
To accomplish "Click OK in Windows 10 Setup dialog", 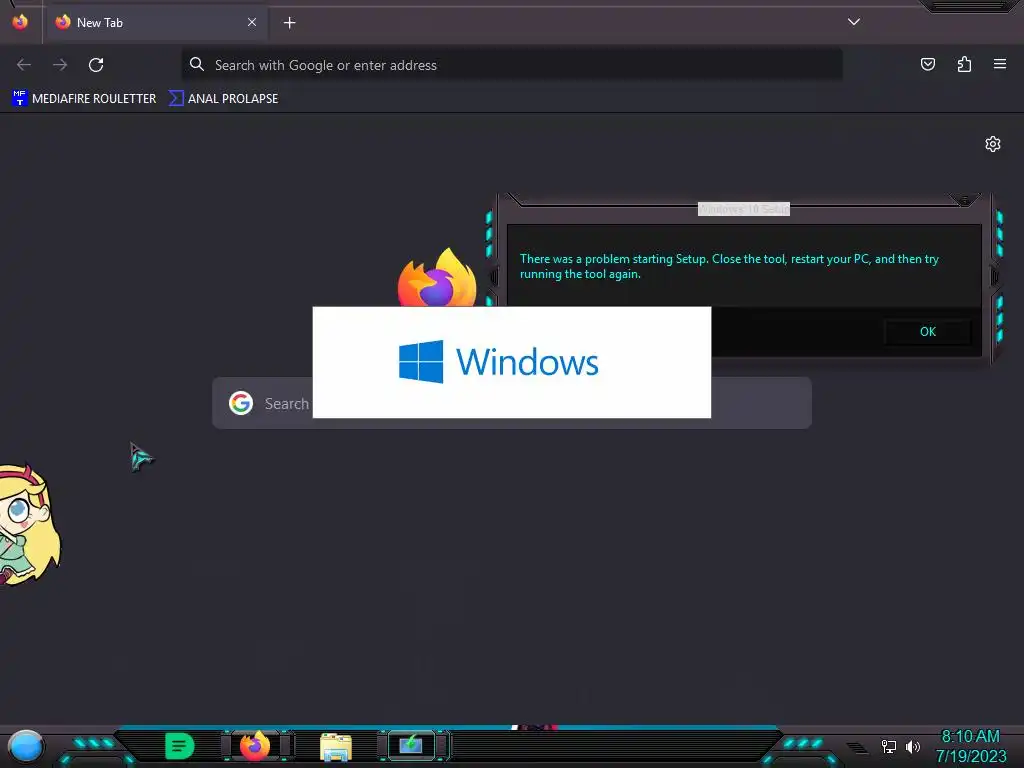I will (927, 332).
